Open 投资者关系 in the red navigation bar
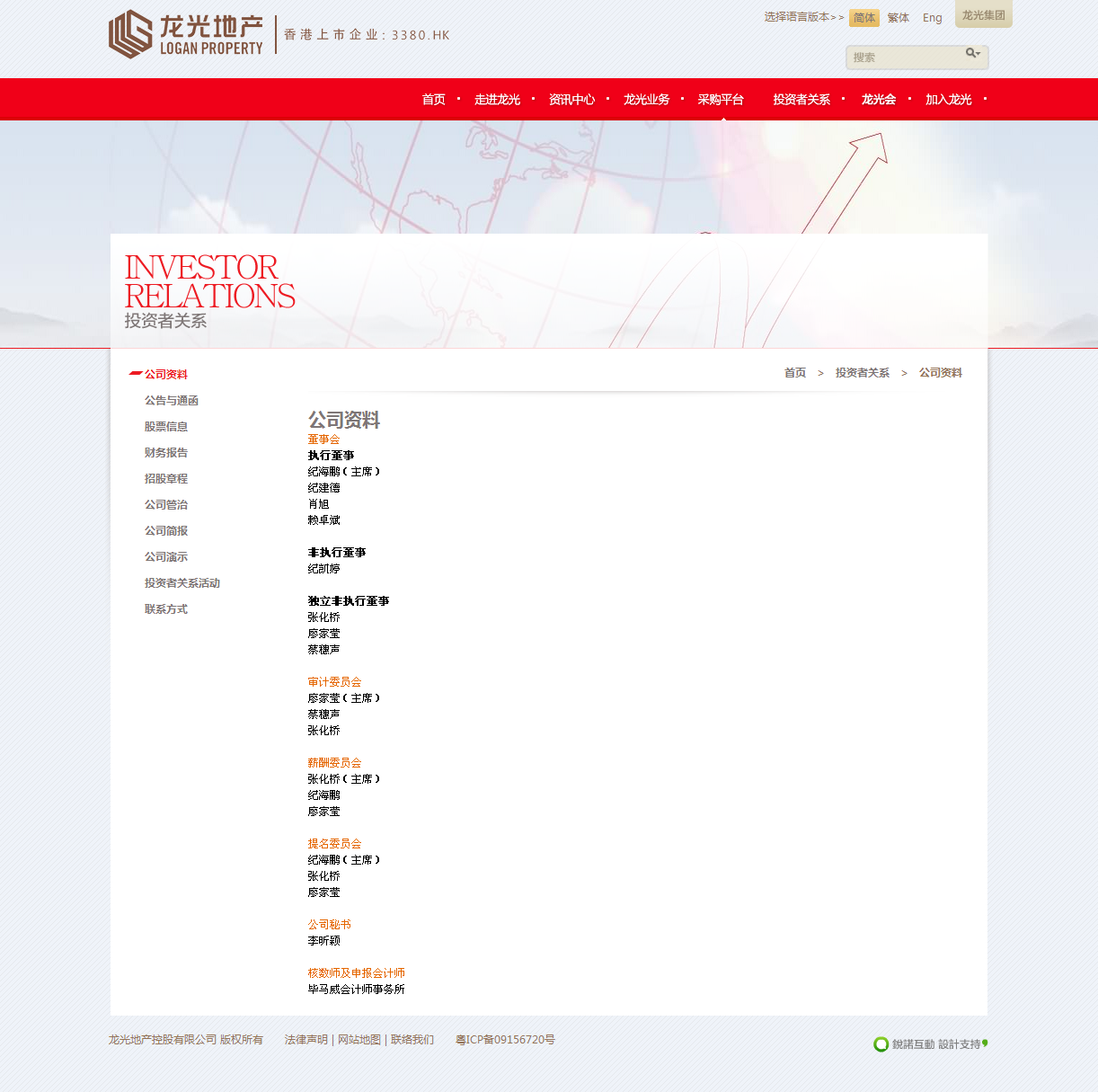Screen dimensions: 1098x1092 tap(801, 100)
